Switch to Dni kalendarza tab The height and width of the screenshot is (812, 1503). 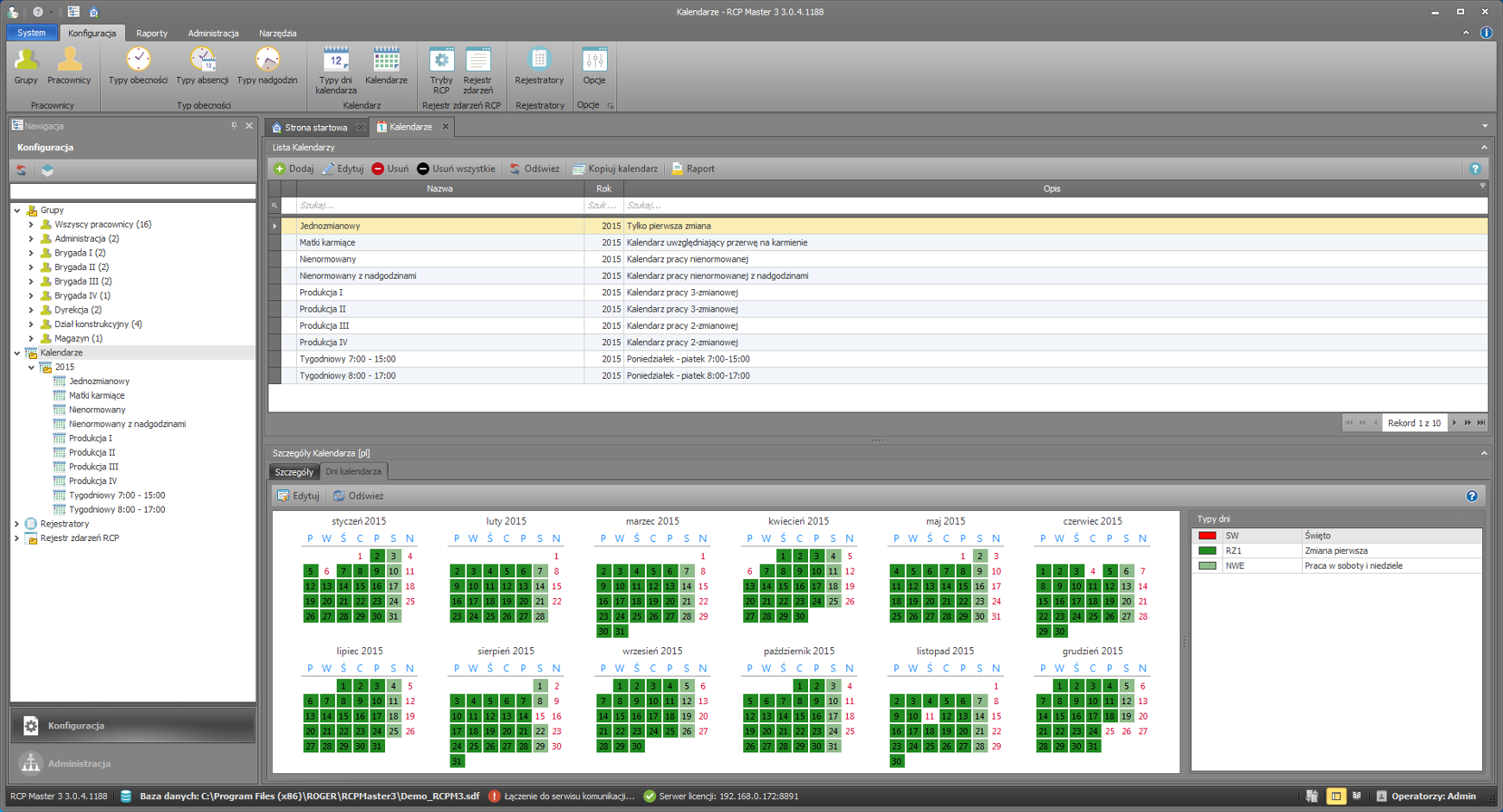click(x=353, y=471)
